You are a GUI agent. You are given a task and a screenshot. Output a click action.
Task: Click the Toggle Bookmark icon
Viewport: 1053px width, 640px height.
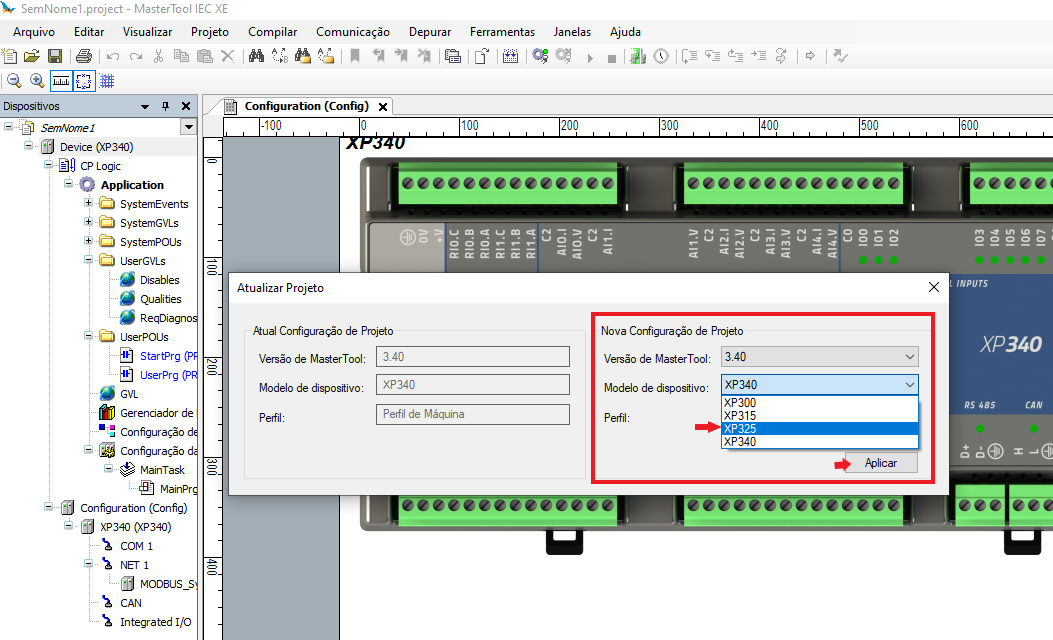point(355,56)
